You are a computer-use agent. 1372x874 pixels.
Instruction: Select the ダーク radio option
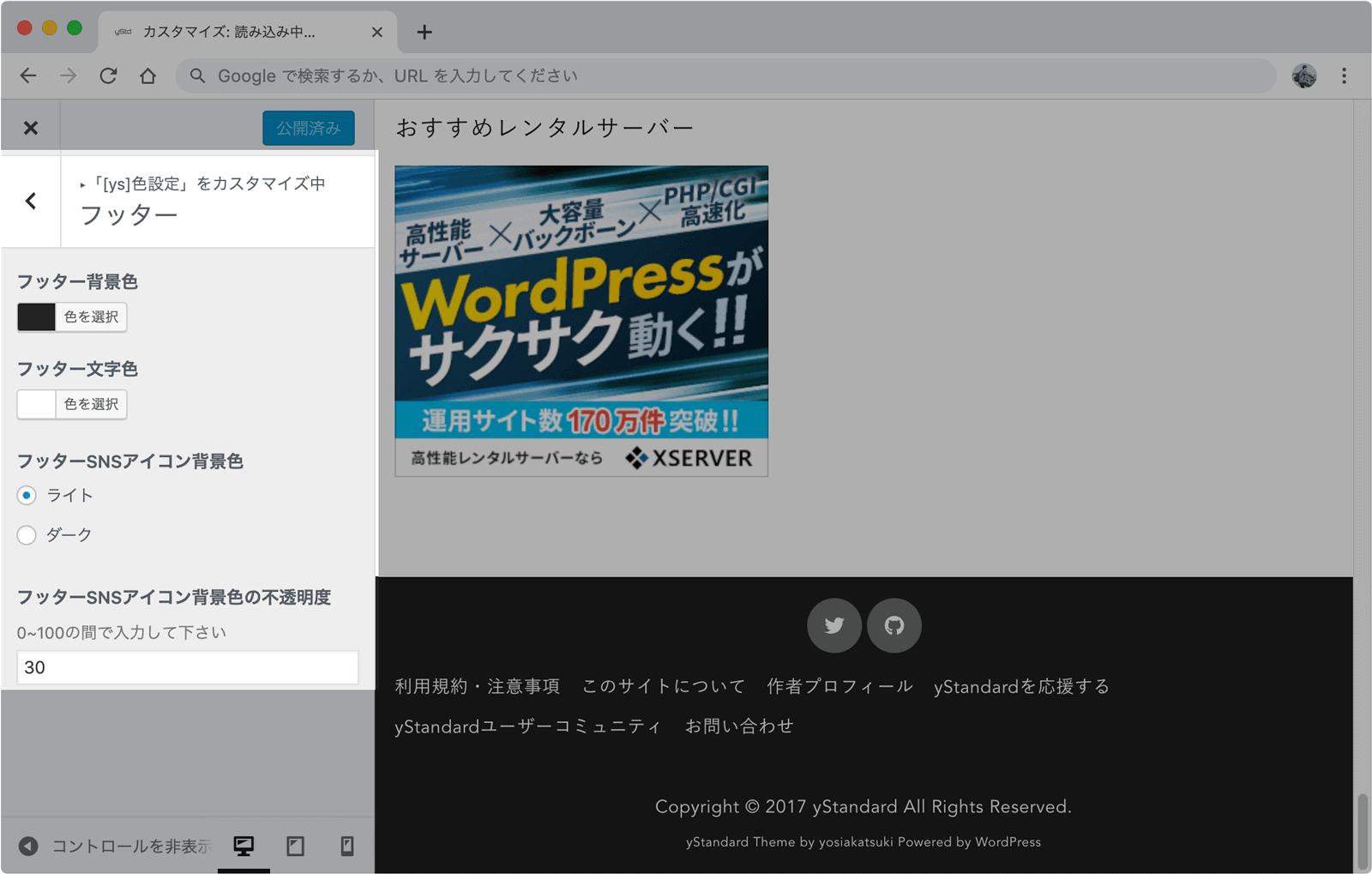(x=27, y=535)
